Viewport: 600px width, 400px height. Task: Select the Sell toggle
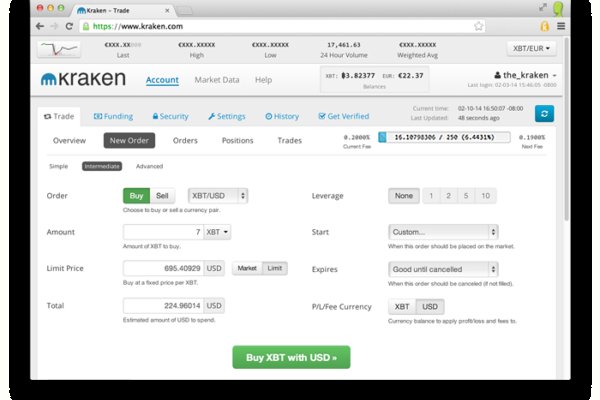(x=162, y=196)
